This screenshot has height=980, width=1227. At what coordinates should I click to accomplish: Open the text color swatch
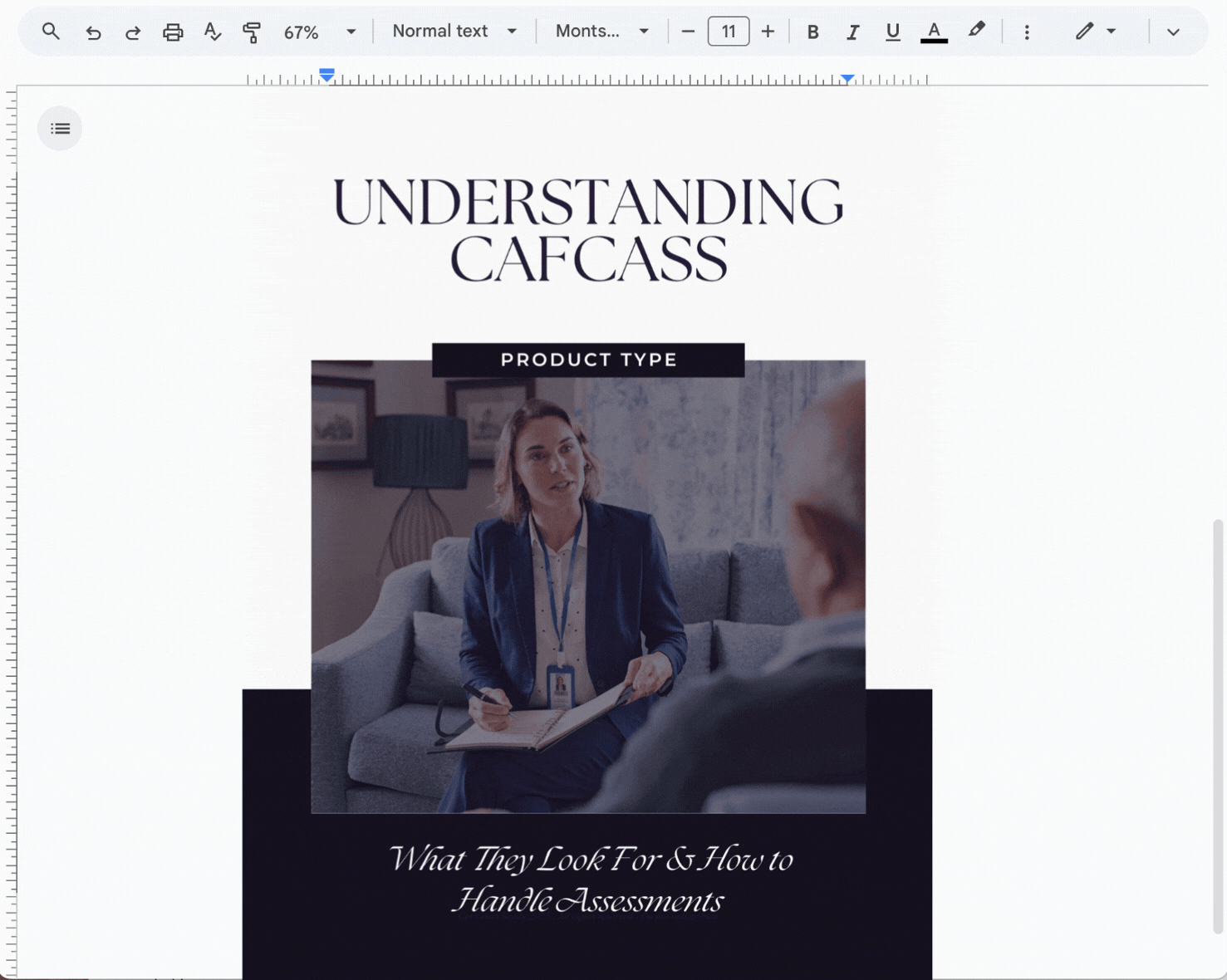point(934,31)
